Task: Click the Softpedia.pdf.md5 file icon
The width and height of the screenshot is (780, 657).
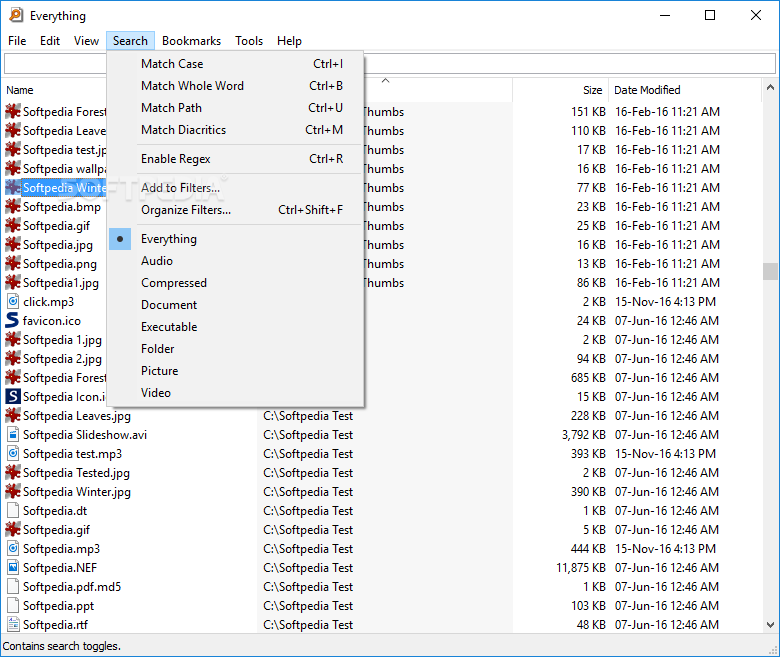Action: pos(13,586)
